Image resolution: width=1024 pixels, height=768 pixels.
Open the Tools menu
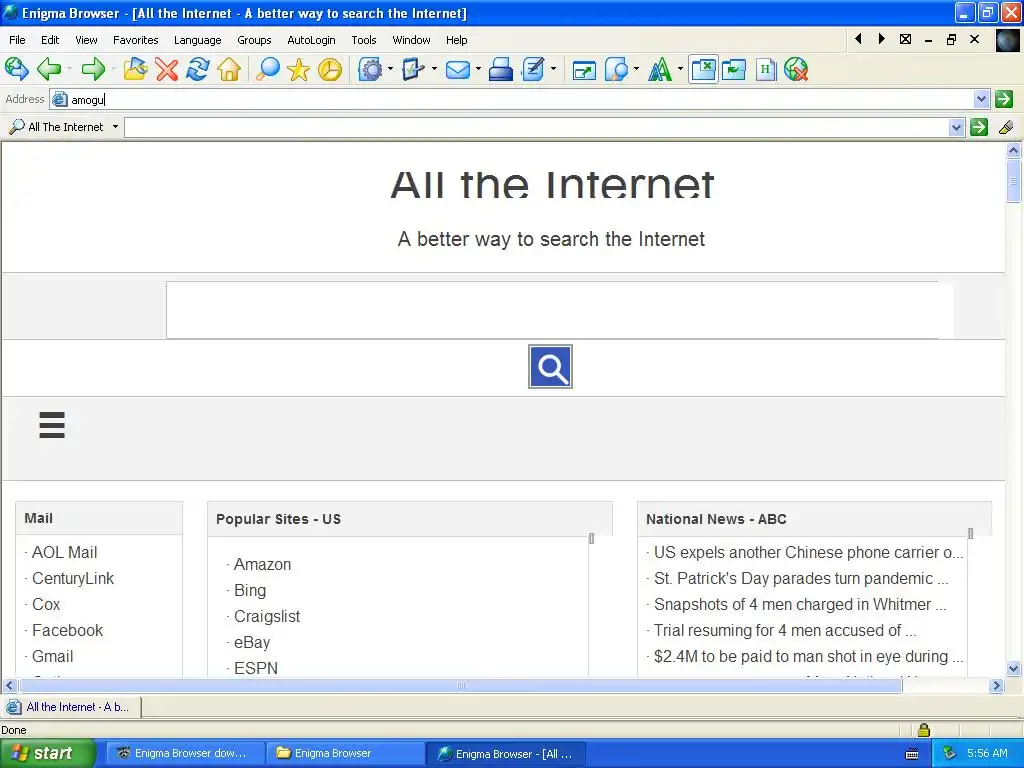364,40
